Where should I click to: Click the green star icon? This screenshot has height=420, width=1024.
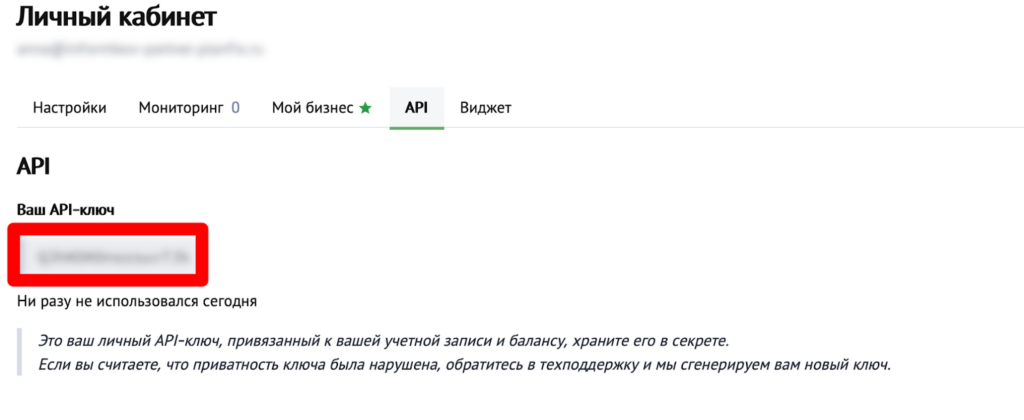[x=366, y=108]
